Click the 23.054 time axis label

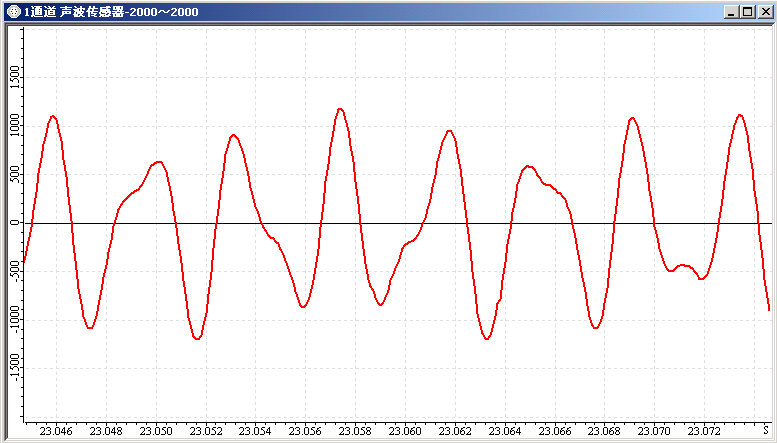pyautogui.click(x=256, y=432)
